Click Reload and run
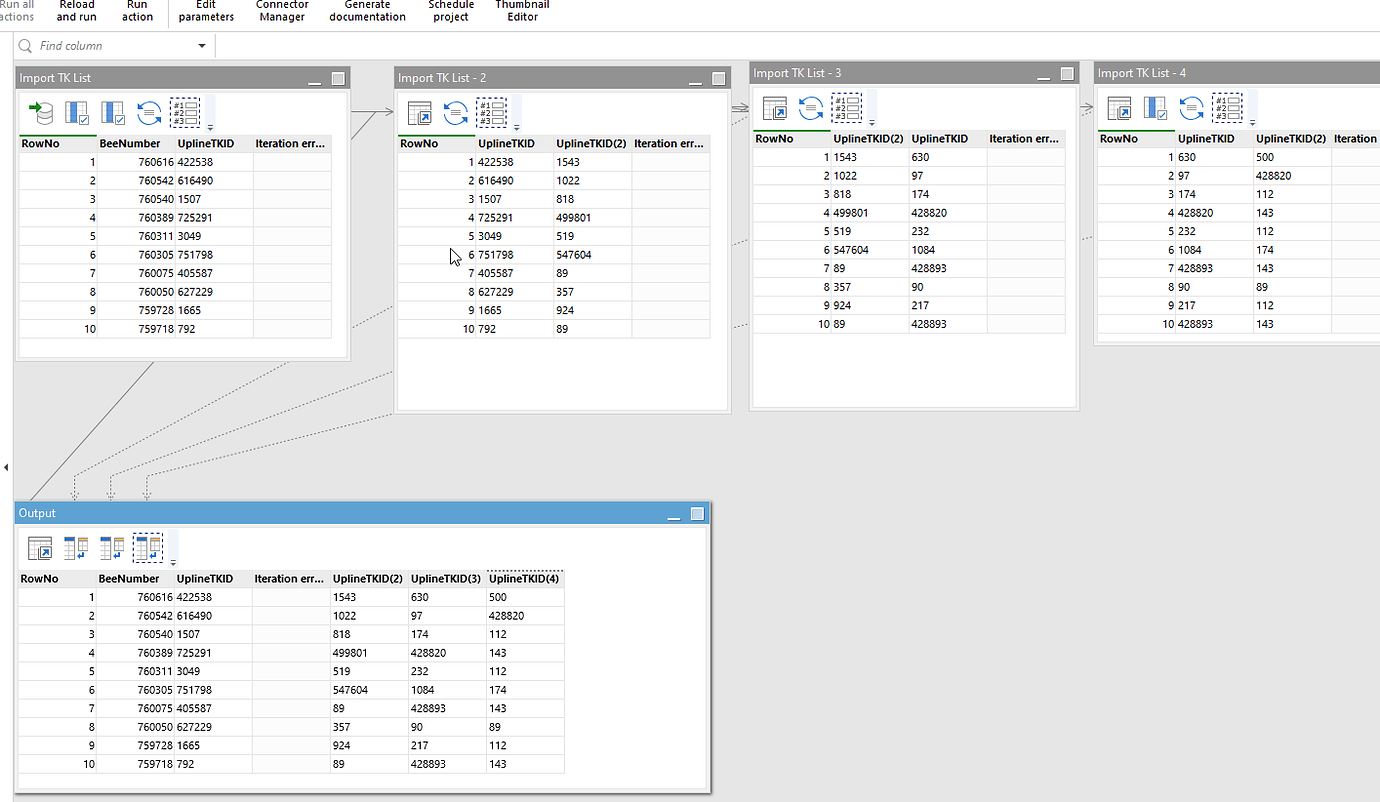This screenshot has width=1380, height=802. coord(77,11)
